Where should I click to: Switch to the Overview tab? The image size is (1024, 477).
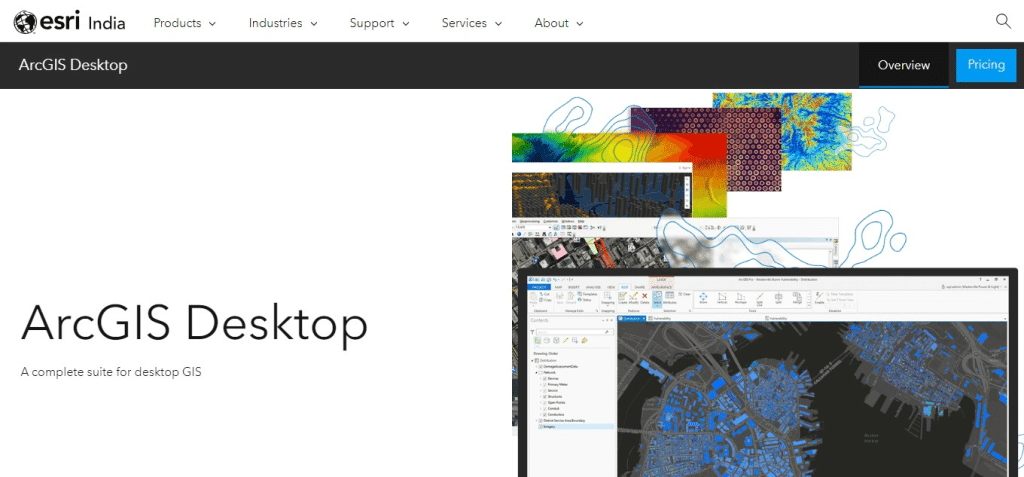(904, 65)
